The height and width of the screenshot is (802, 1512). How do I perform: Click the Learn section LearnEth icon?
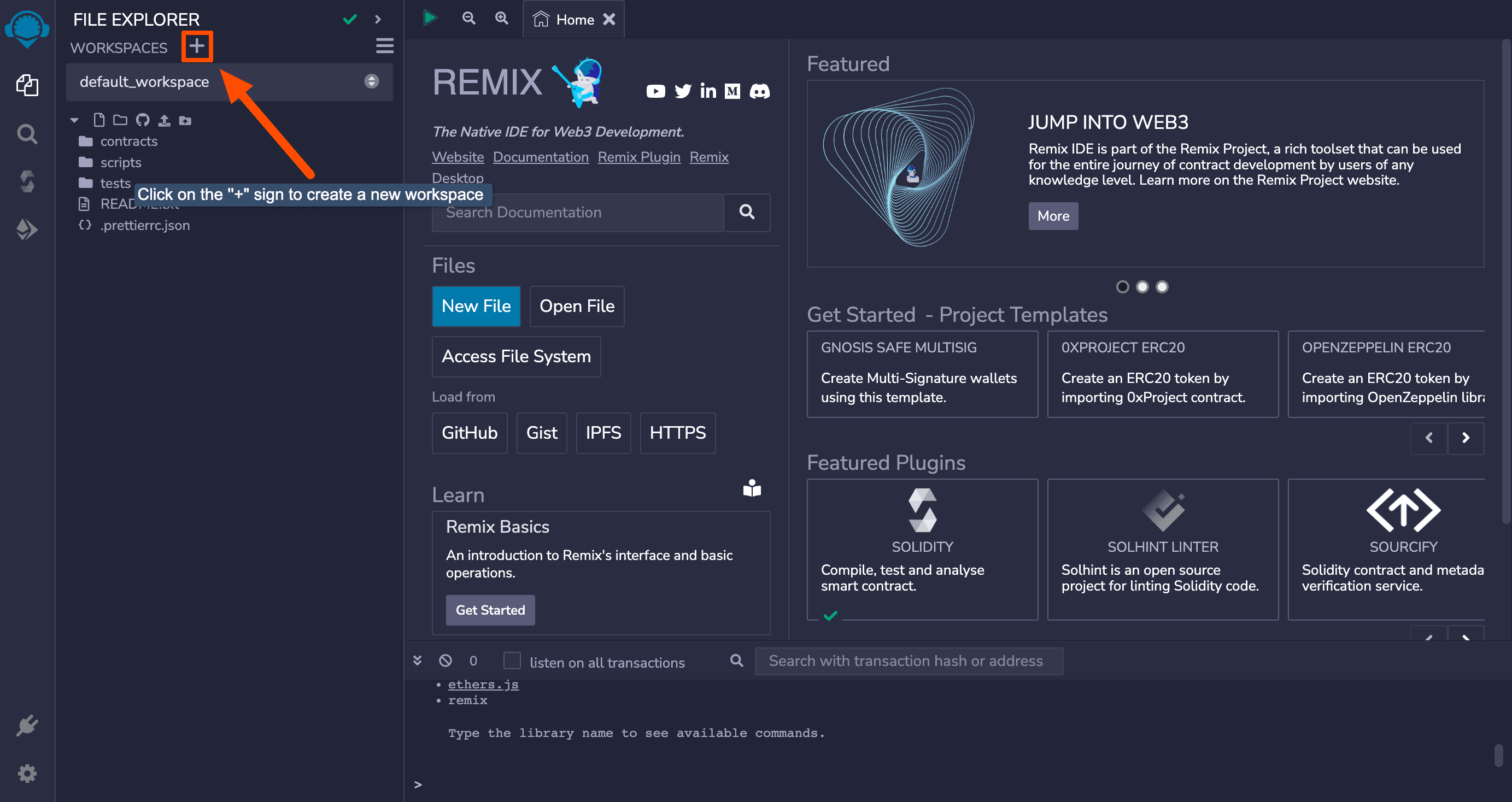[x=752, y=488]
